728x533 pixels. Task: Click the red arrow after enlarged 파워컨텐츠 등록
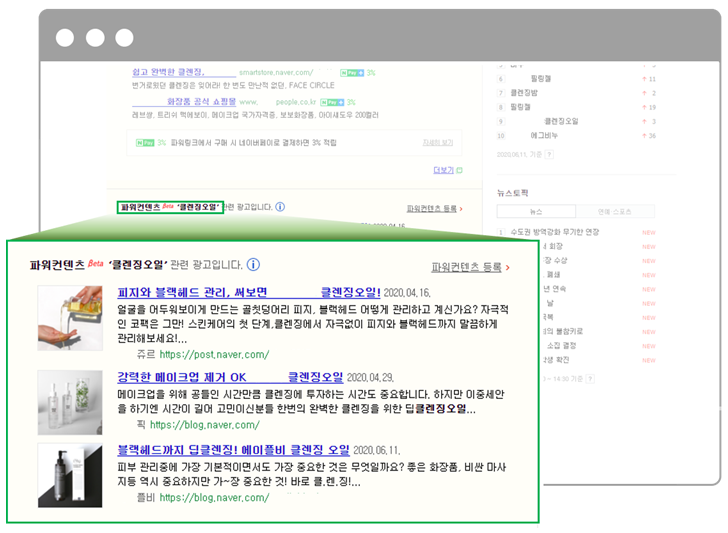[507, 268]
